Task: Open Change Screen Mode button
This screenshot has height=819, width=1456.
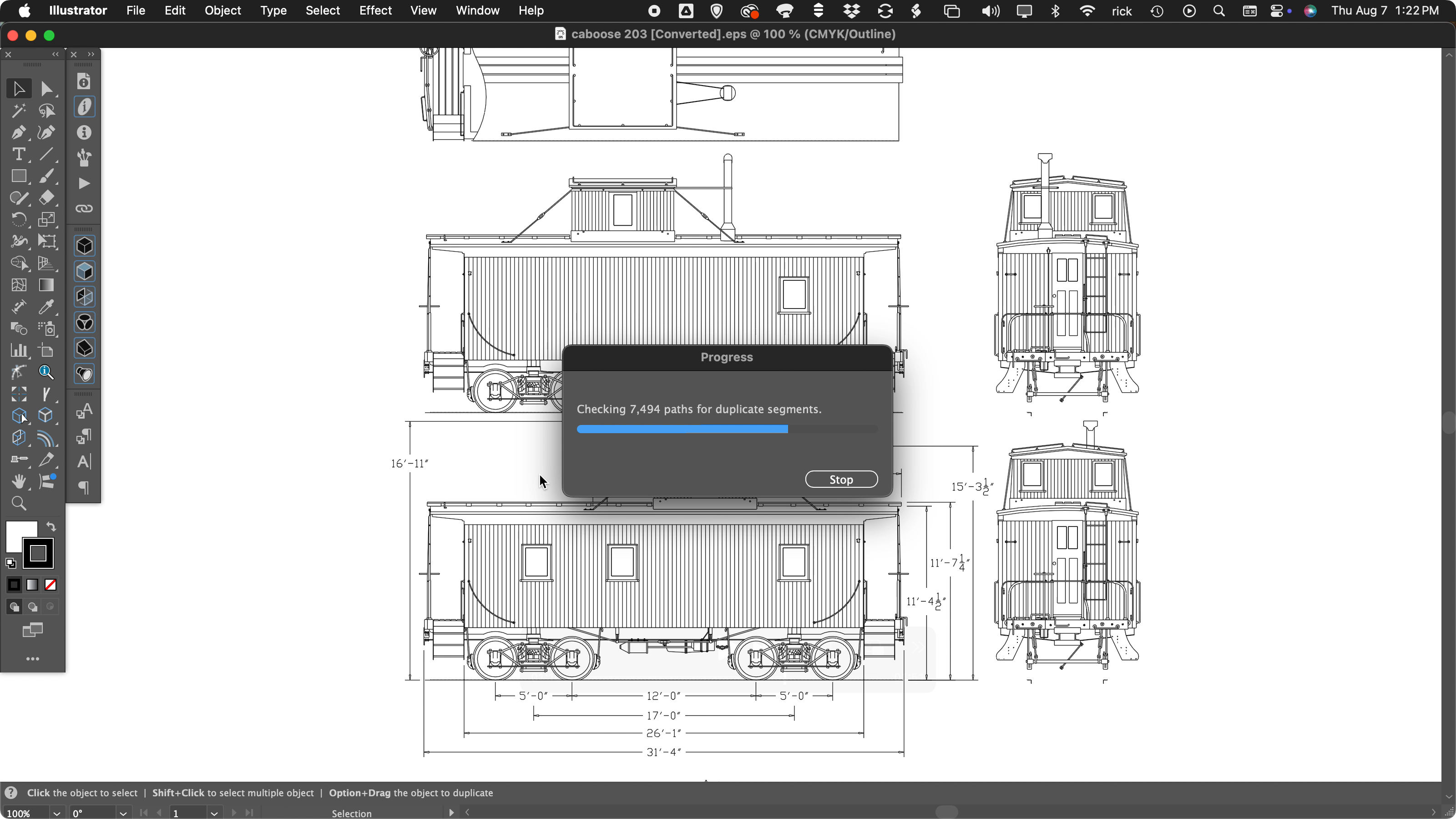Action: pyautogui.click(x=33, y=630)
